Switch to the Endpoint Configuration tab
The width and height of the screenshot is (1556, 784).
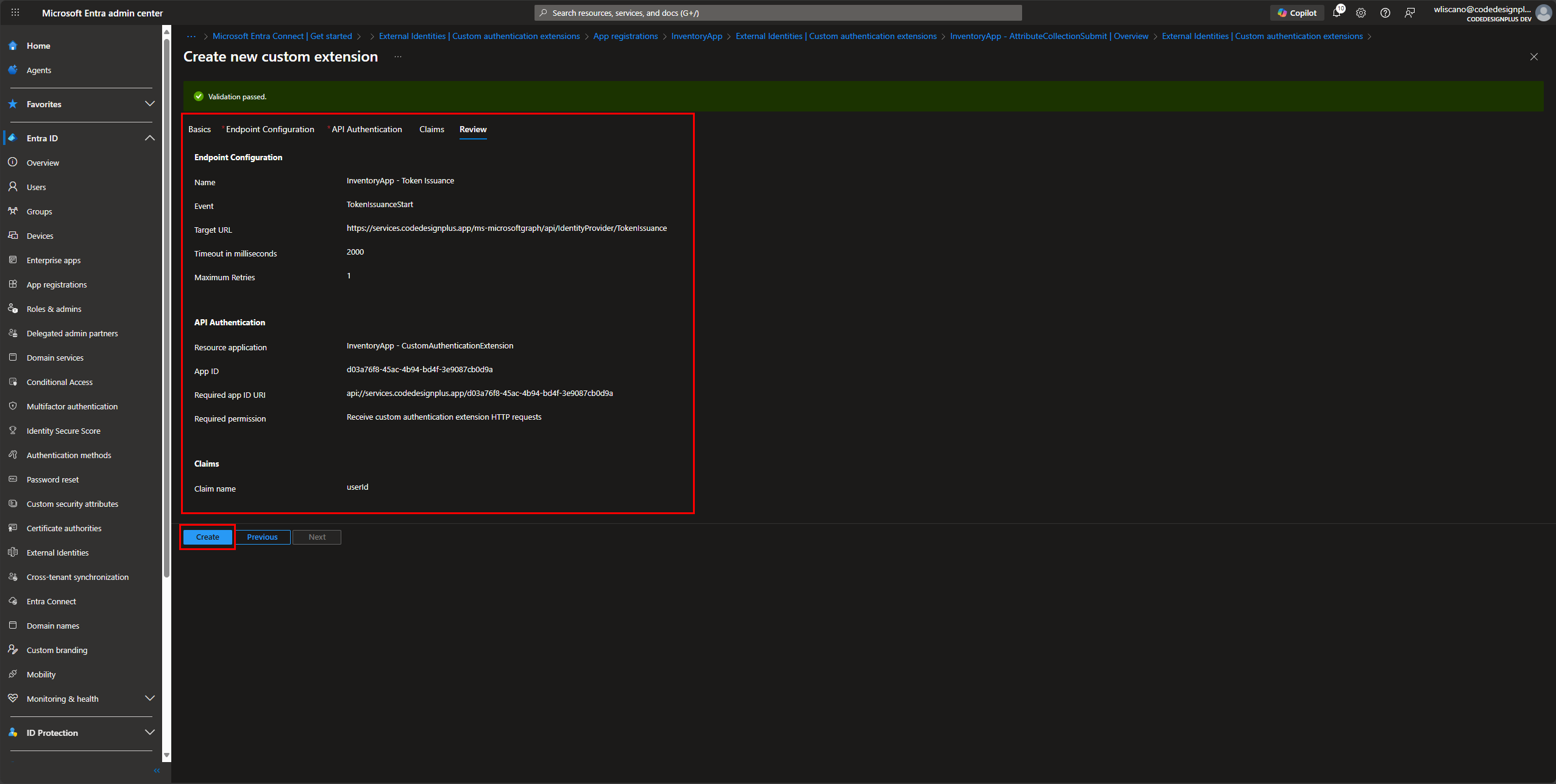[270, 129]
